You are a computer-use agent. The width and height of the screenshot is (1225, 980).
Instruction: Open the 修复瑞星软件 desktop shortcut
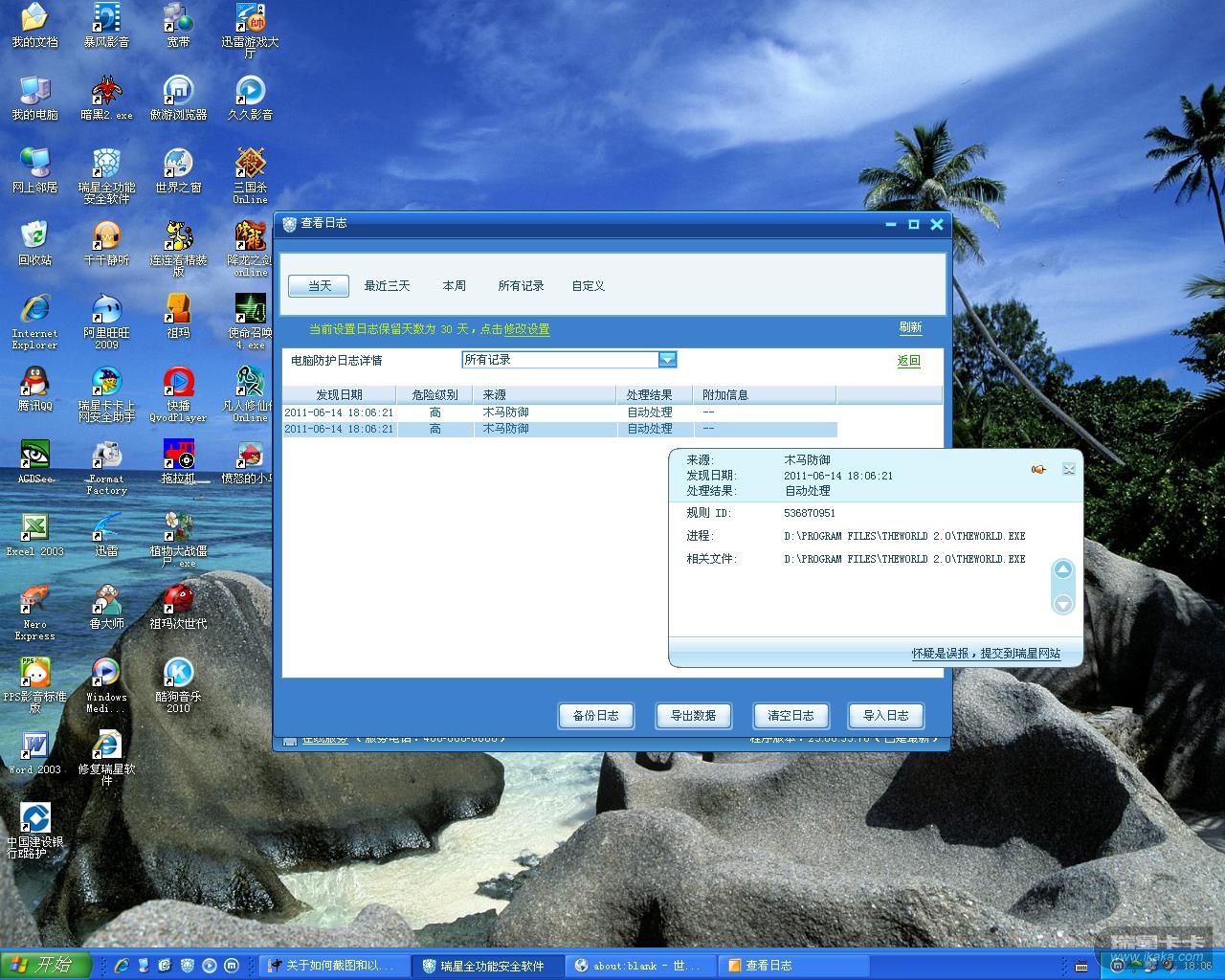(x=106, y=758)
